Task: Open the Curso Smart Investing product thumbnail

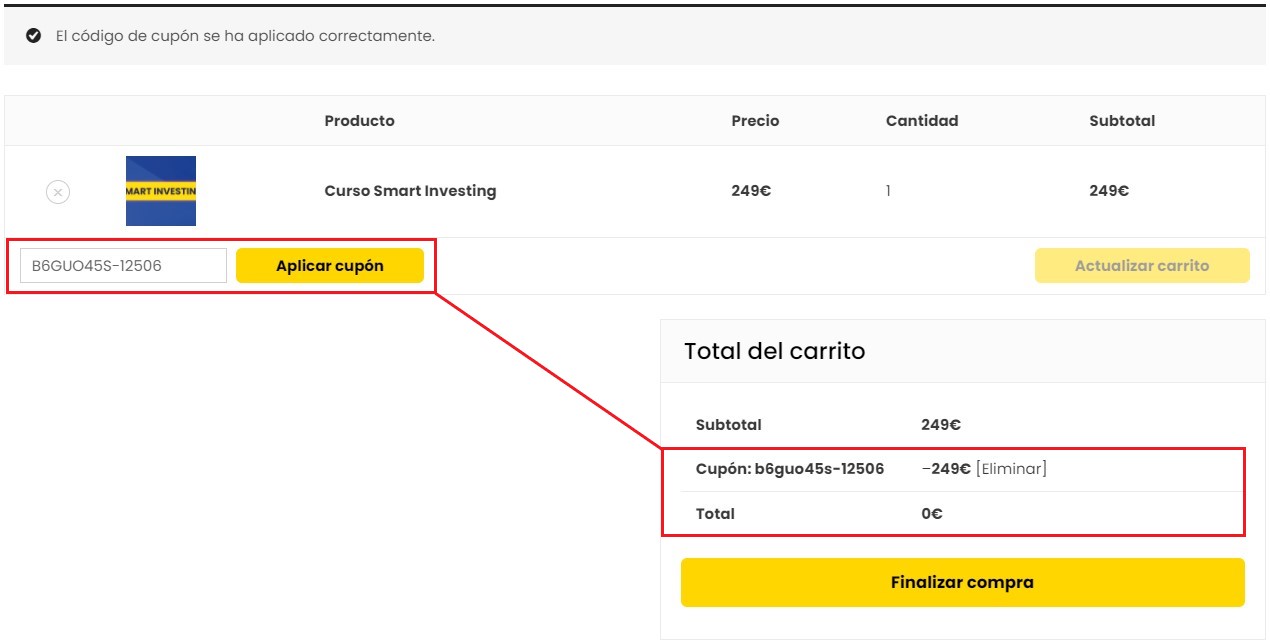Action: (161, 191)
